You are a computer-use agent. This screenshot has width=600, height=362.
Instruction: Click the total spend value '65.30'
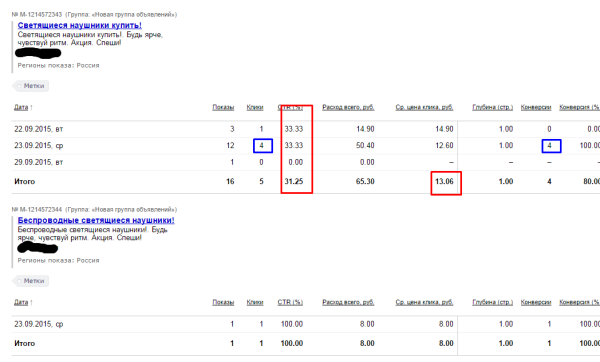[x=365, y=181]
